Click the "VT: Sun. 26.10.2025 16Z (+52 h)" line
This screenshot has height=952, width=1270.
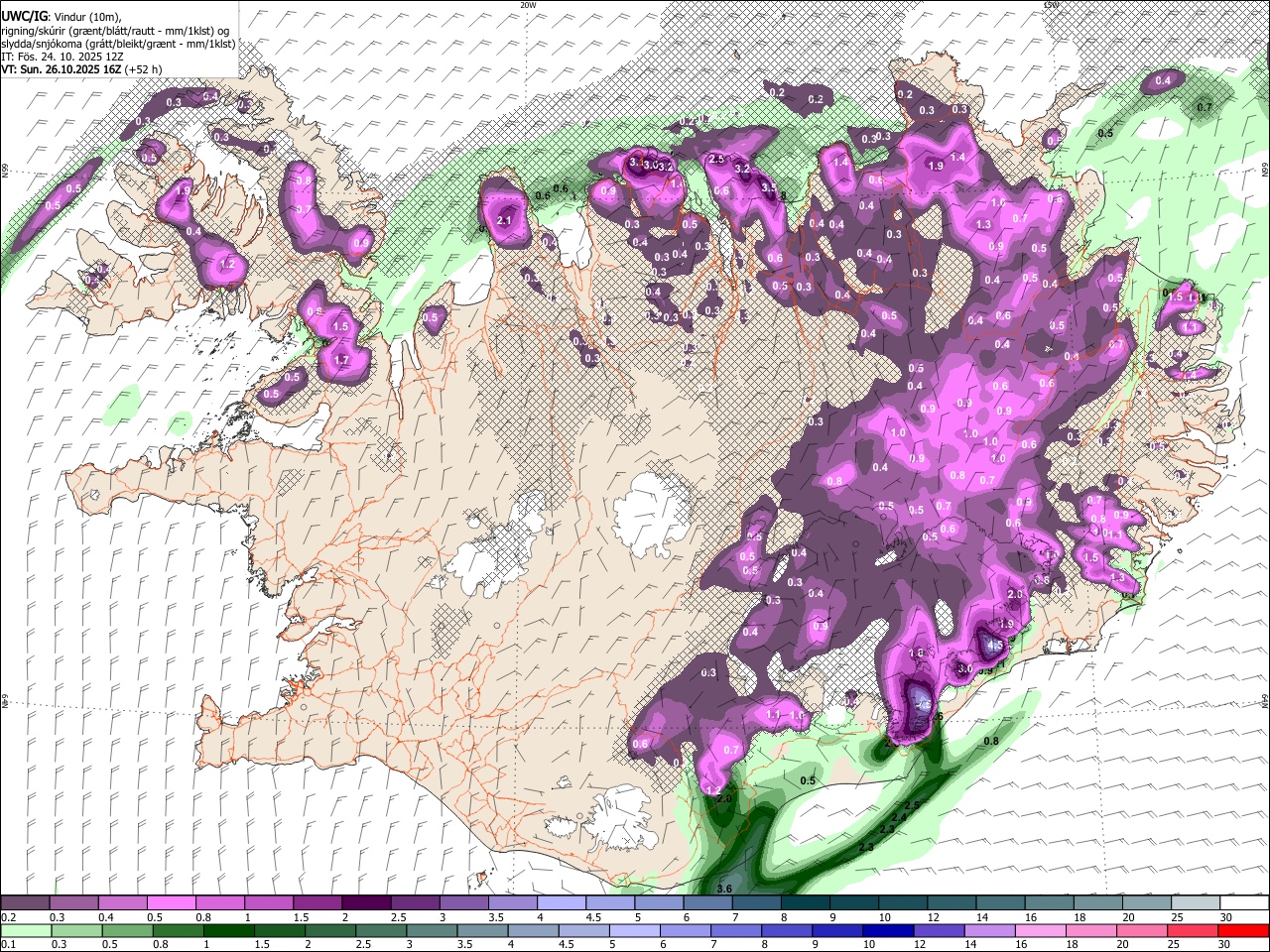pyautogui.click(x=81, y=69)
